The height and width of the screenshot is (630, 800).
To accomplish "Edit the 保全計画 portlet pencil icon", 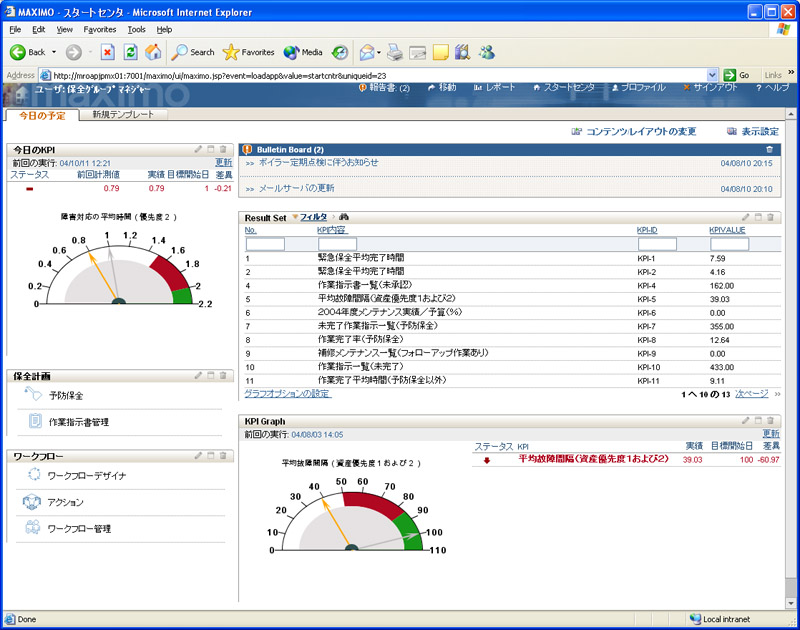I will (x=198, y=375).
